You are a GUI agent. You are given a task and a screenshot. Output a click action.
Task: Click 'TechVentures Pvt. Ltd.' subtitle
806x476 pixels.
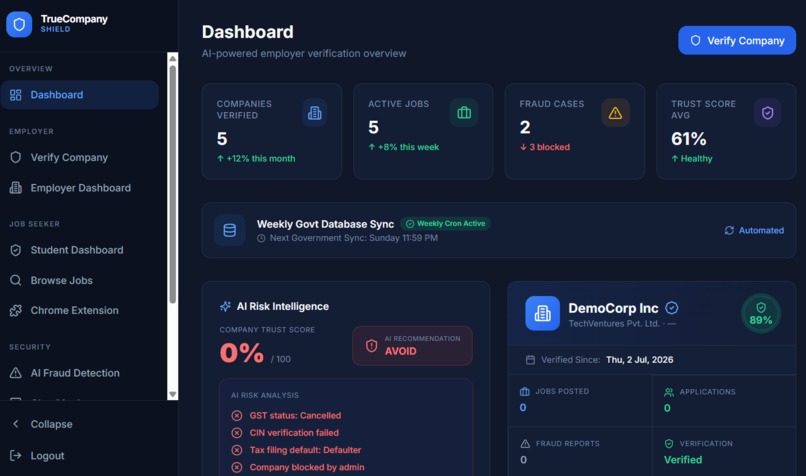[614, 323]
